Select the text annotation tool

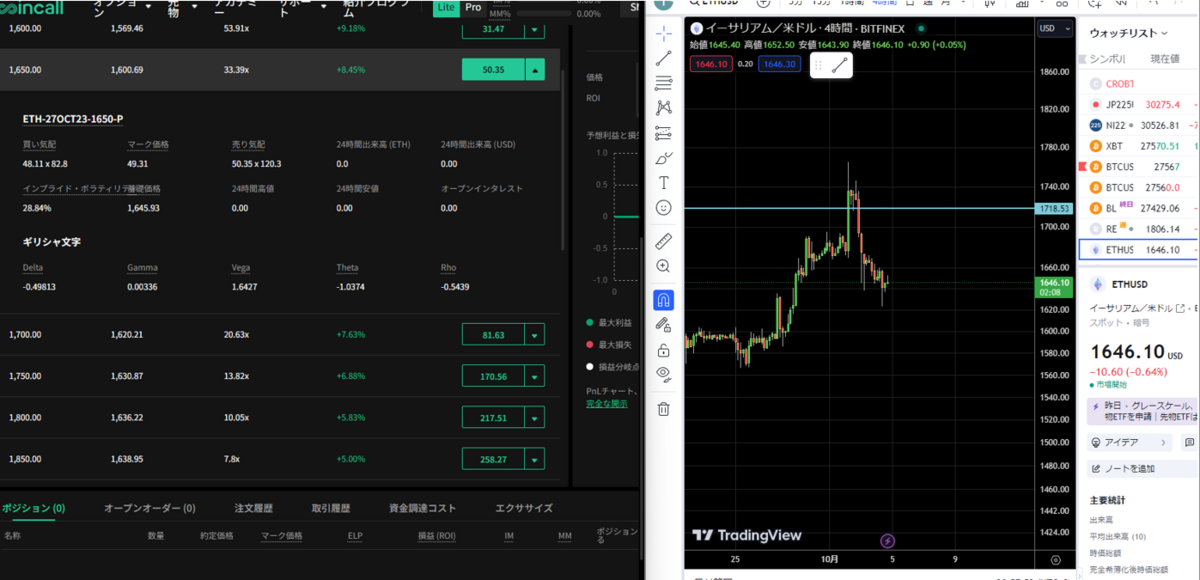point(664,183)
